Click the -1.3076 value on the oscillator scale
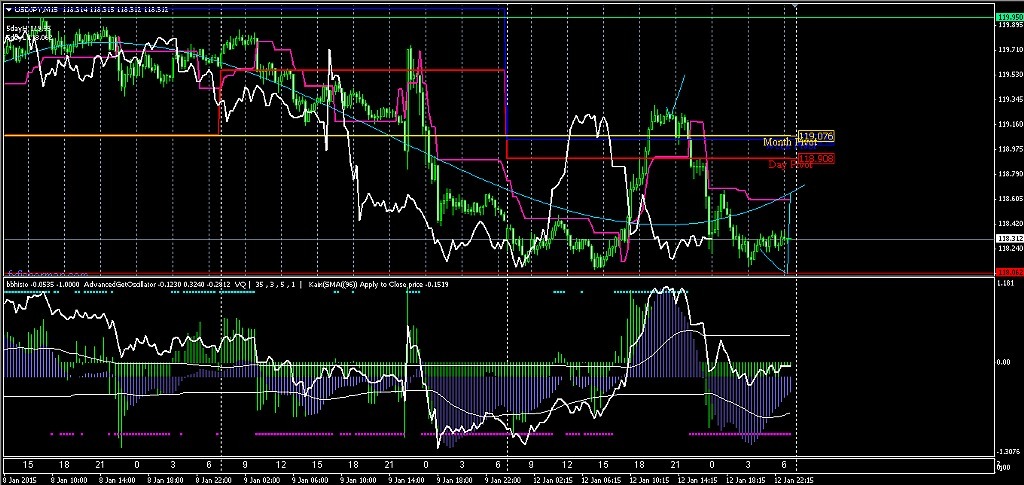Viewport: 1024px width, 485px height. [1009, 452]
